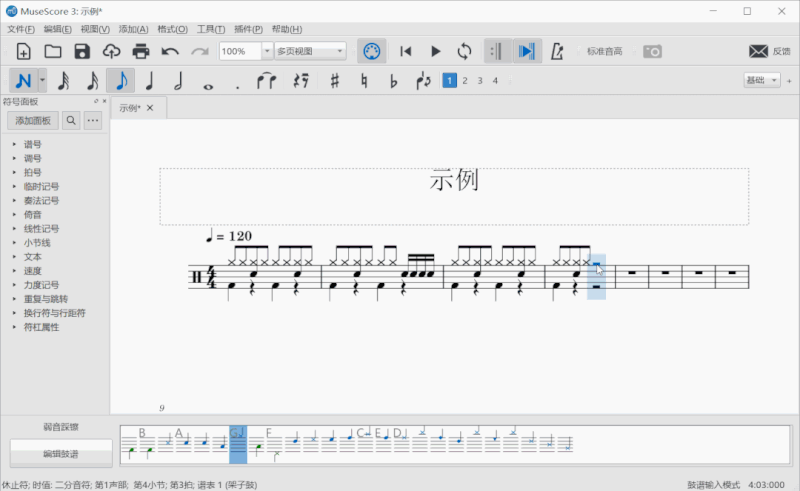The image size is (800, 491).
Task: Click the 示例 title text on the score
Action: pyautogui.click(x=454, y=180)
